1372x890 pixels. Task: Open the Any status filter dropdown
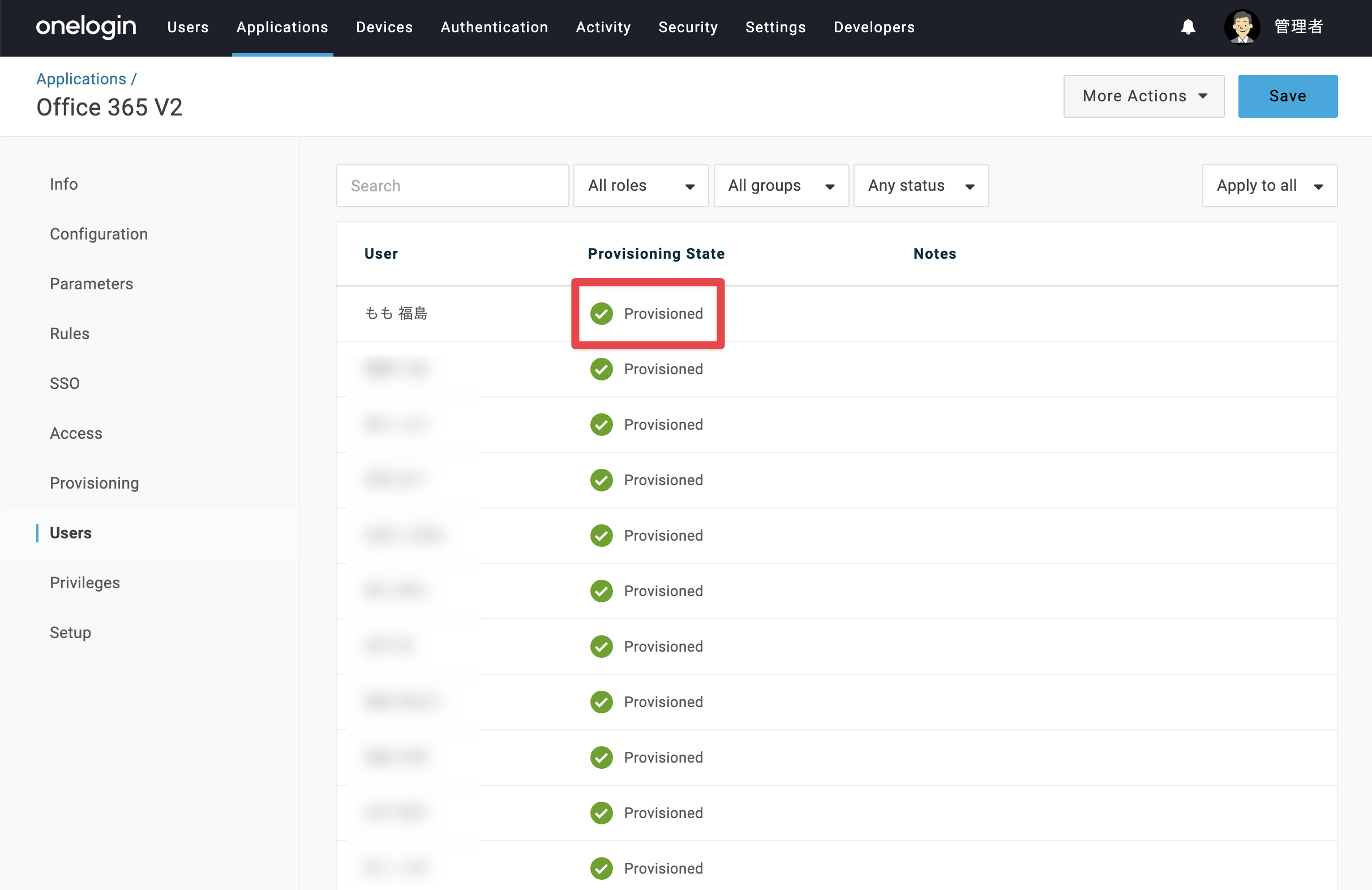point(921,186)
